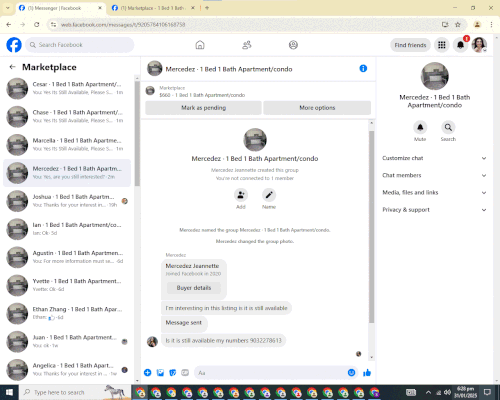Go back with the Marketplace arrow
This screenshot has width=500, height=400.
[x=13, y=67]
